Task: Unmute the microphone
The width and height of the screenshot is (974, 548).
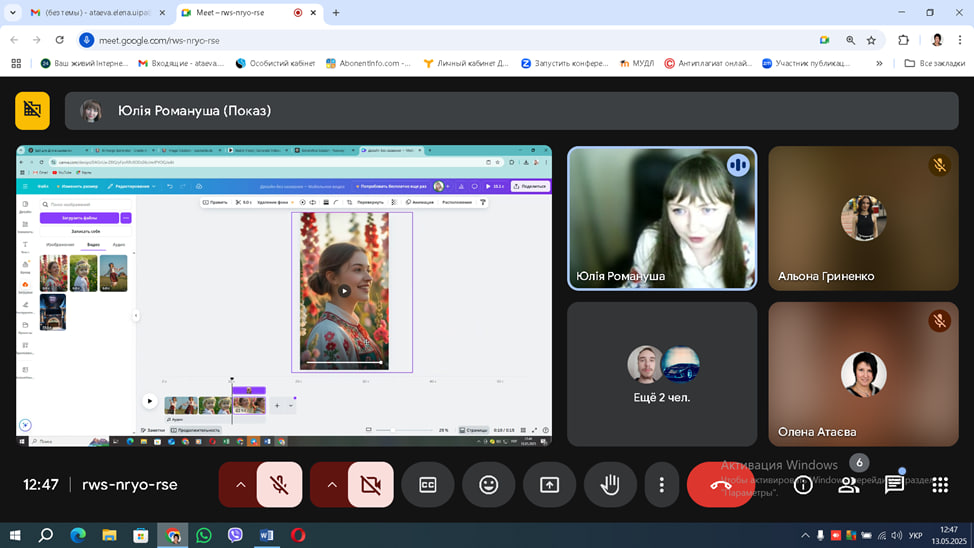Action: pyautogui.click(x=280, y=485)
